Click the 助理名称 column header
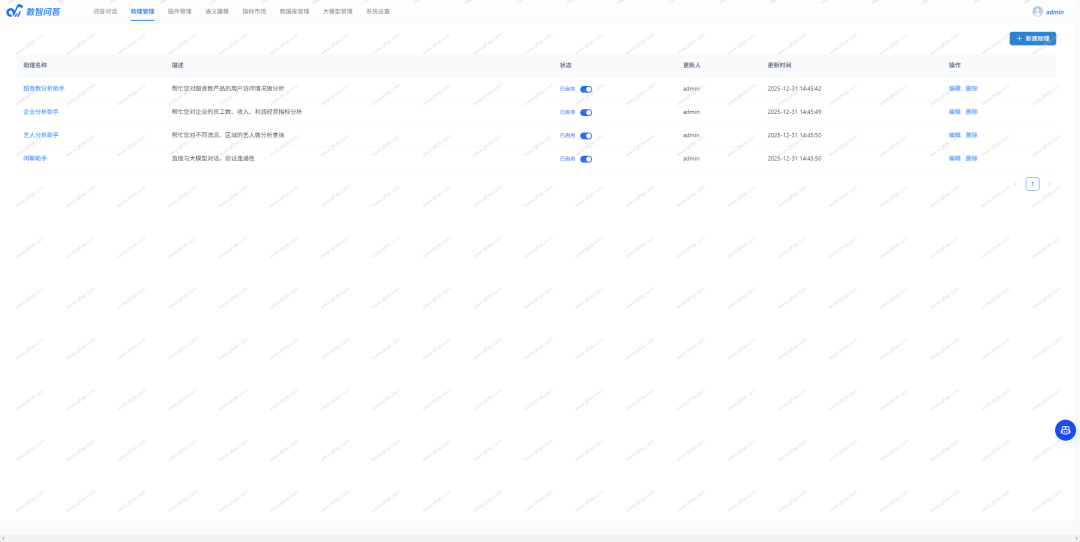Screen dimensions: 1080x542 click(35, 65)
